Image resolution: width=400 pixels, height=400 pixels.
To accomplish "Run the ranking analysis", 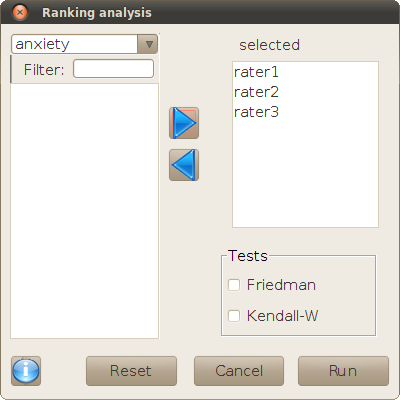I will click(343, 371).
